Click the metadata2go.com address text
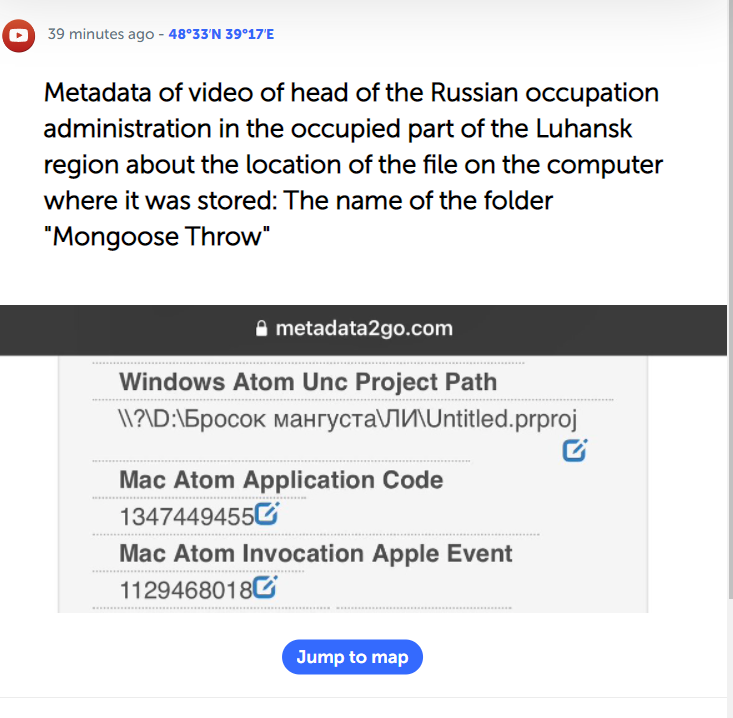Image resolution: width=733 pixels, height=718 pixels. coord(363,328)
